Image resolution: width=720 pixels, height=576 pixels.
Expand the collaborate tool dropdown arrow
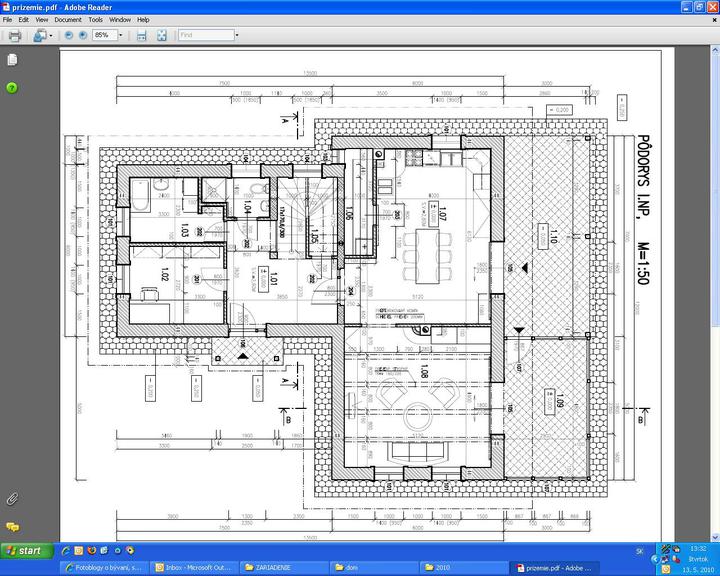click(x=51, y=35)
